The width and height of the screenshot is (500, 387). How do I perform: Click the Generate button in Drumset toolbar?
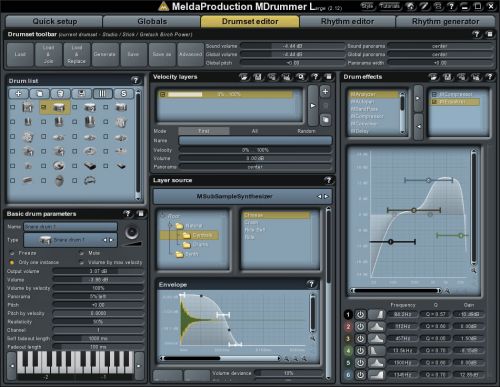(x=104, y=54)
